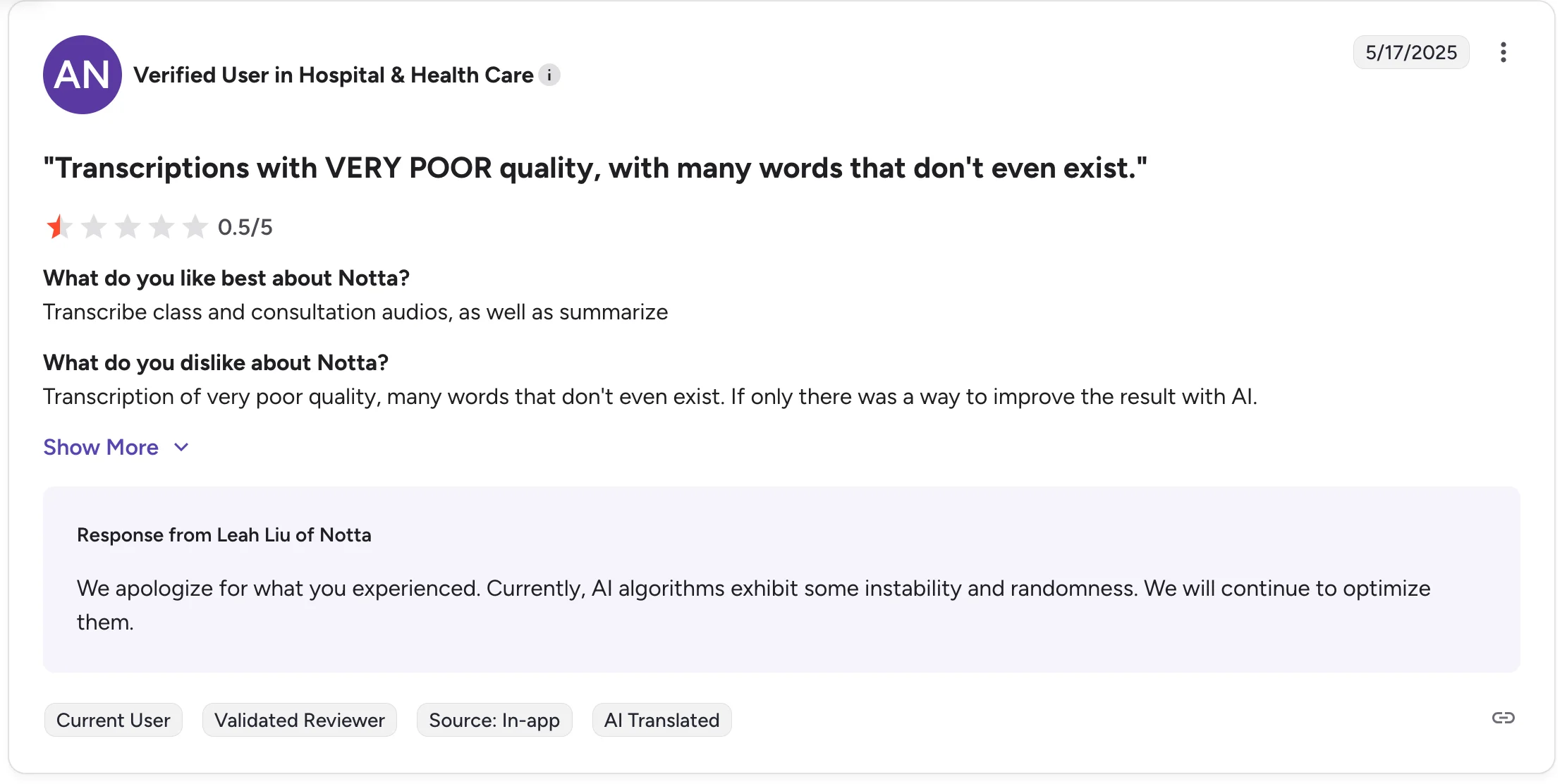The image size is (1567, 784).
Task: Click the last empty rating star
Action: (x=196, y=226)
